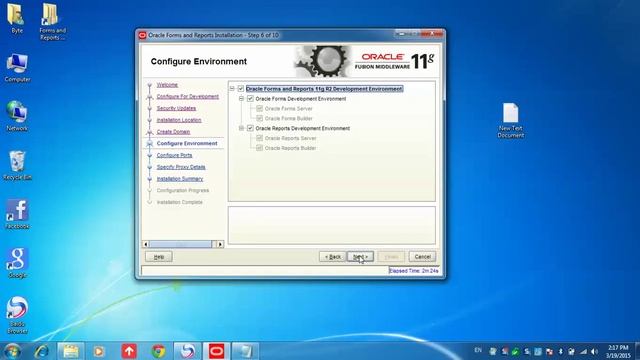Screen dimensions: 640x360
Task: Jump to Configure Ports step
Action: 174,156
